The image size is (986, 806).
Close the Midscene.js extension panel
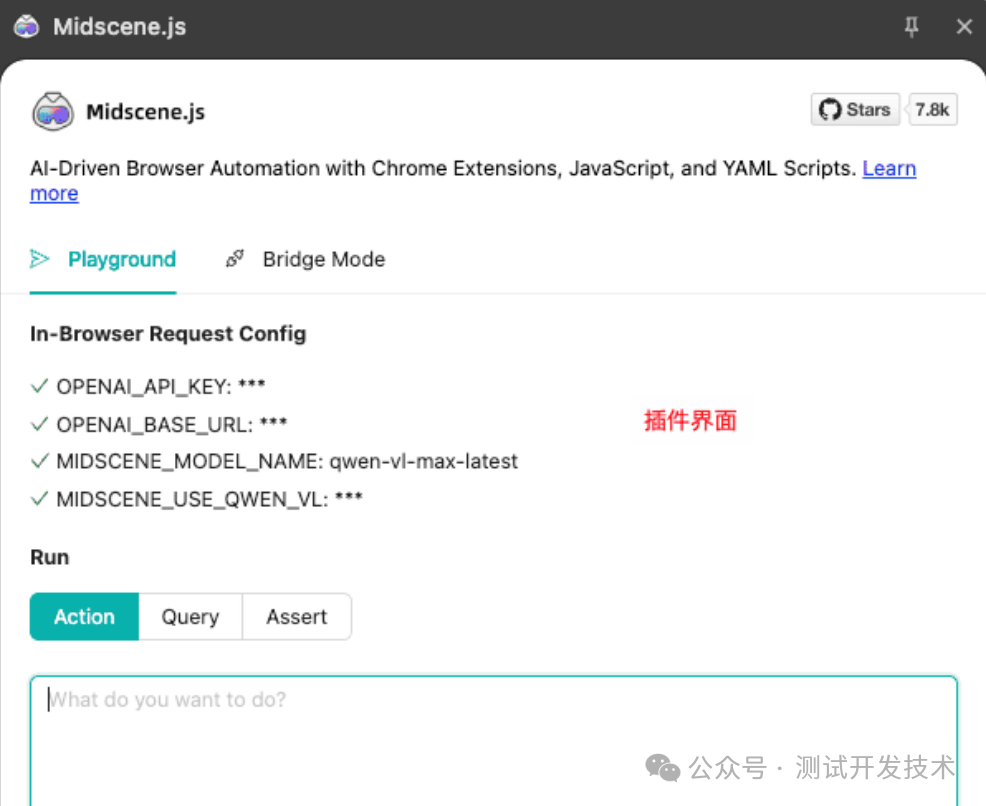click(964, 27)
